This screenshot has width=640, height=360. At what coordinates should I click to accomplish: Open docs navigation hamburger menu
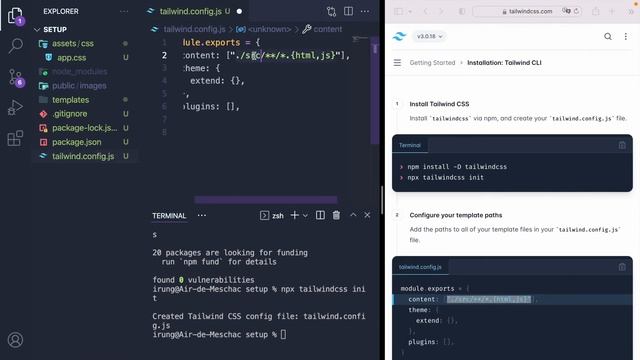pos(397,62)
